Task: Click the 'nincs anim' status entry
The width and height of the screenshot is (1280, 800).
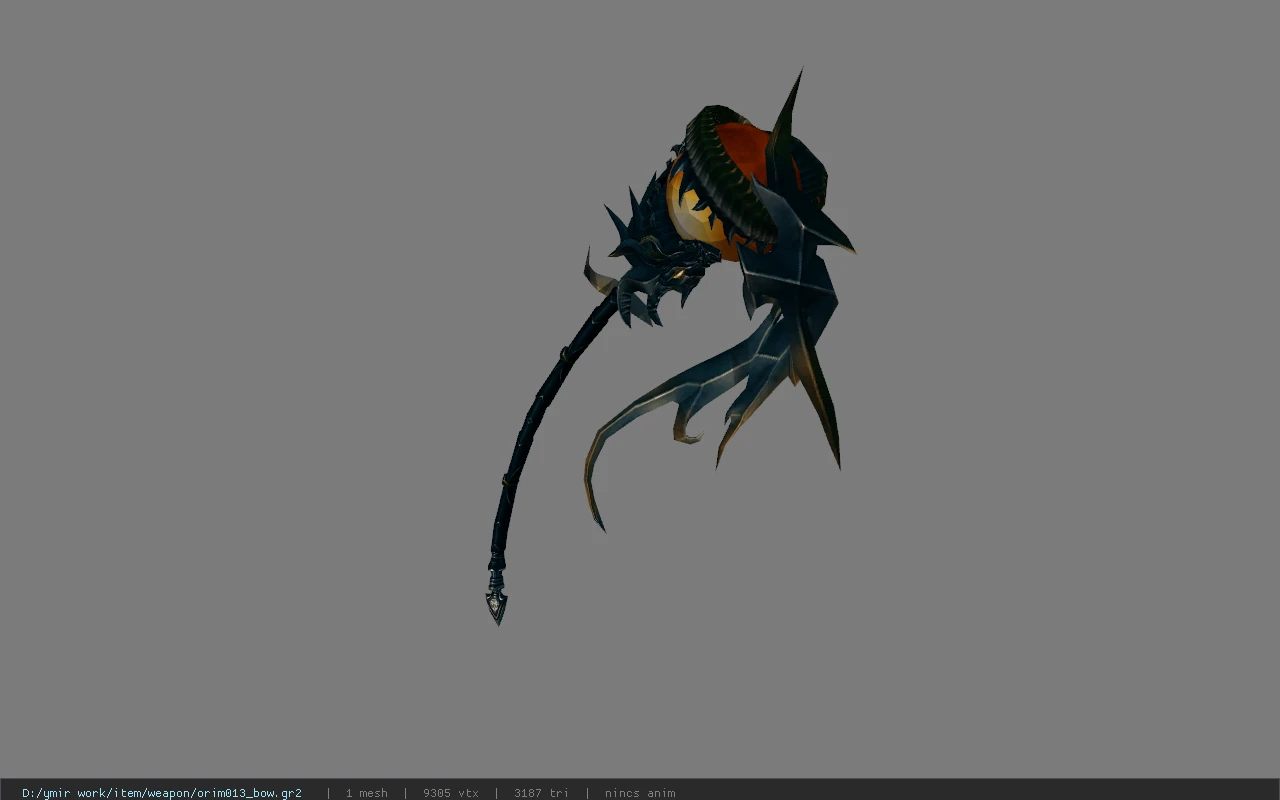Action: tap(640, 793)
